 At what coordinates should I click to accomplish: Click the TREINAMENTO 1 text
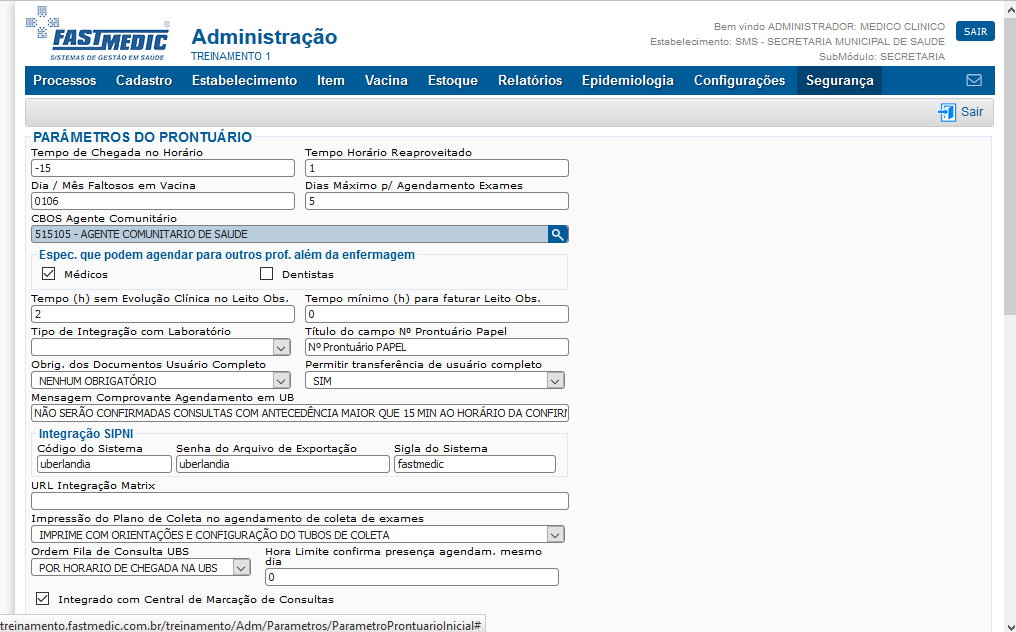coord(231,56)
